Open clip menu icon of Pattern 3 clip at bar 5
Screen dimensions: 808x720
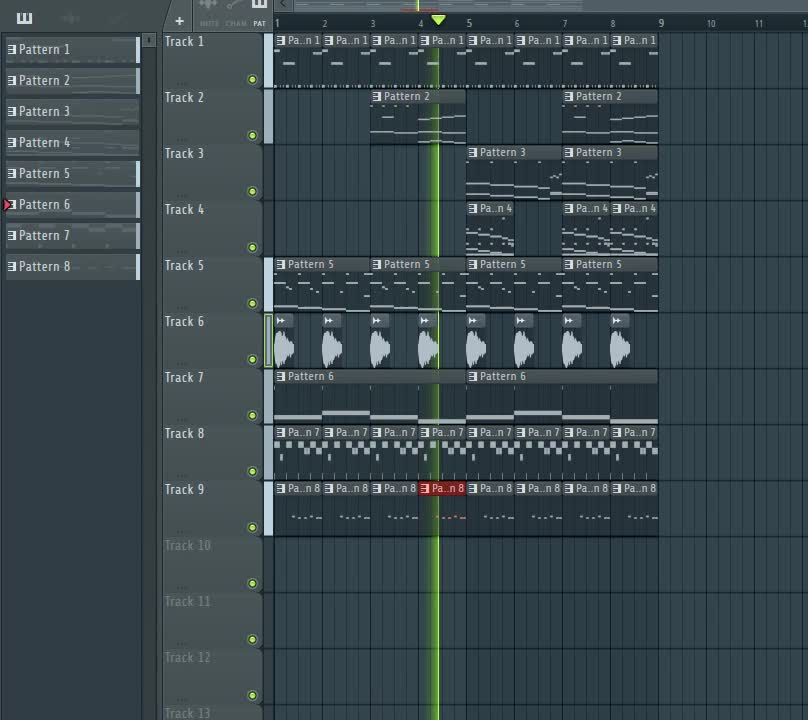pos(473,153)
